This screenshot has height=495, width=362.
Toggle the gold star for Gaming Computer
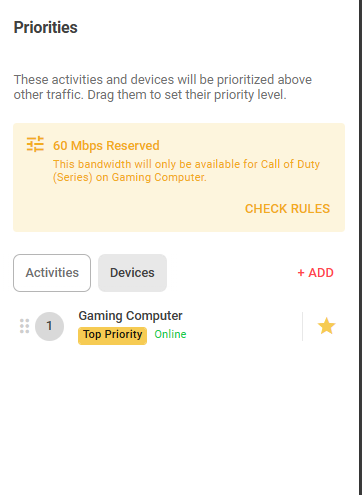pos(327,326)
